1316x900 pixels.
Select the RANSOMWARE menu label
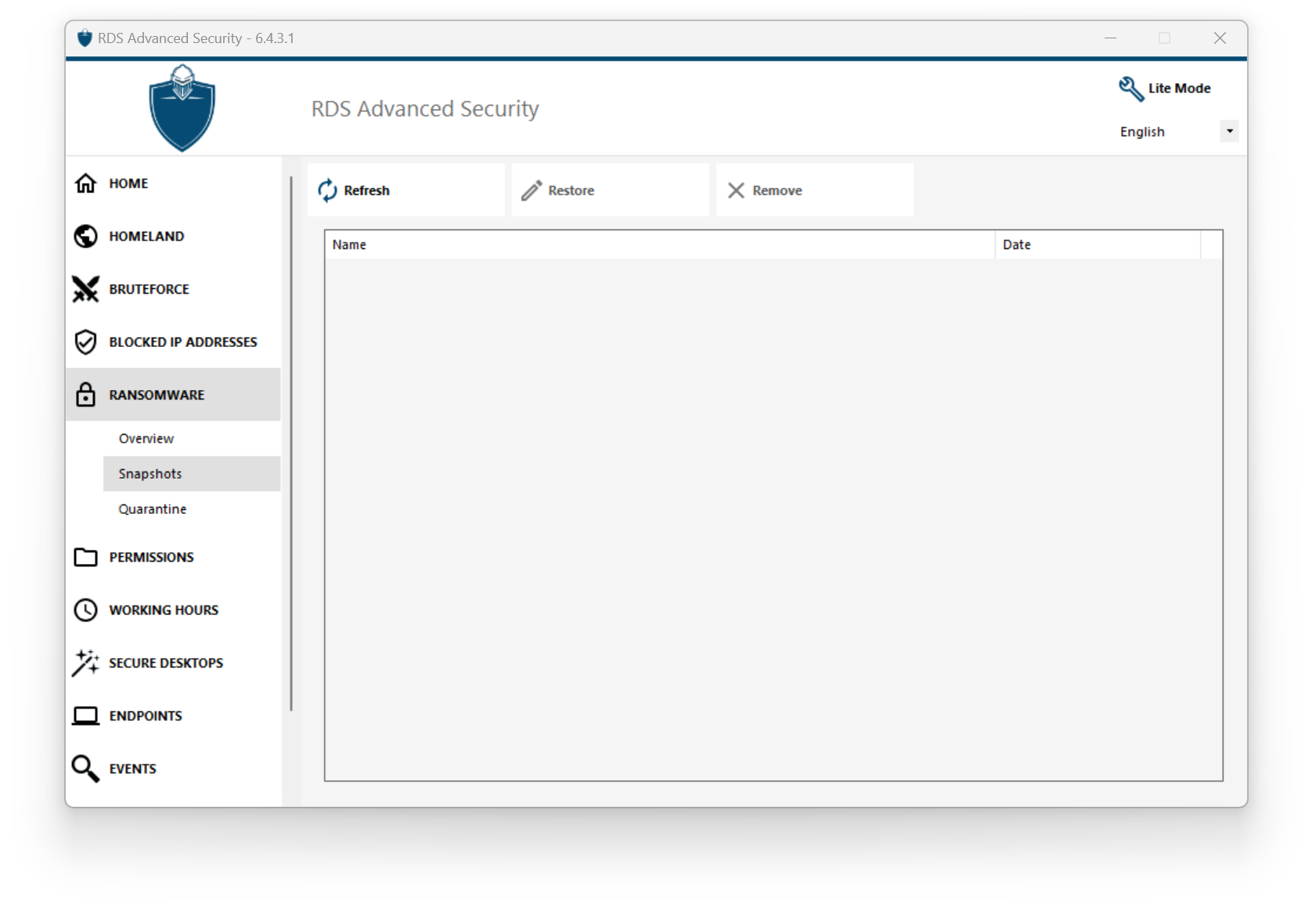pos(157,395)
